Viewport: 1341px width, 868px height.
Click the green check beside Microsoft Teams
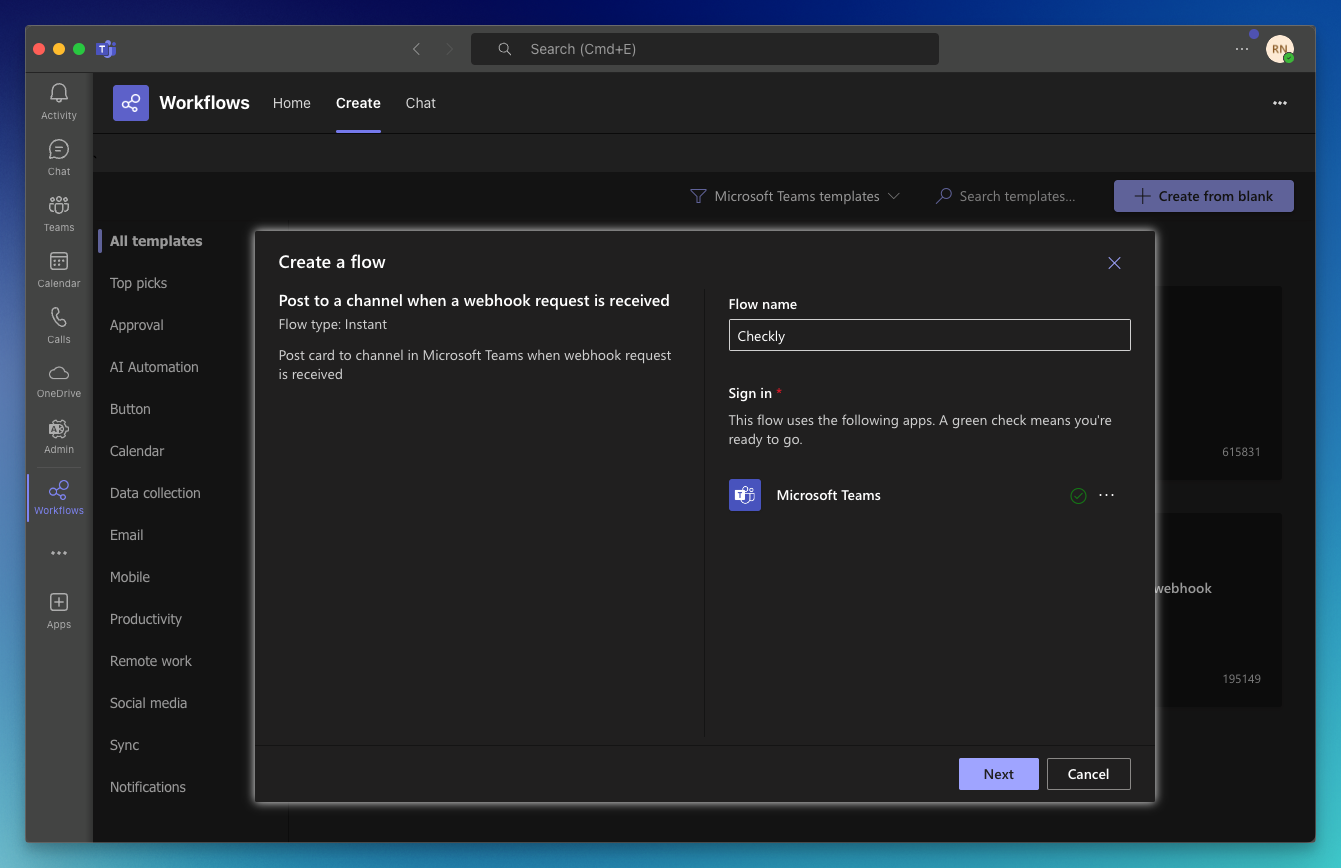tap(1077, 495)
